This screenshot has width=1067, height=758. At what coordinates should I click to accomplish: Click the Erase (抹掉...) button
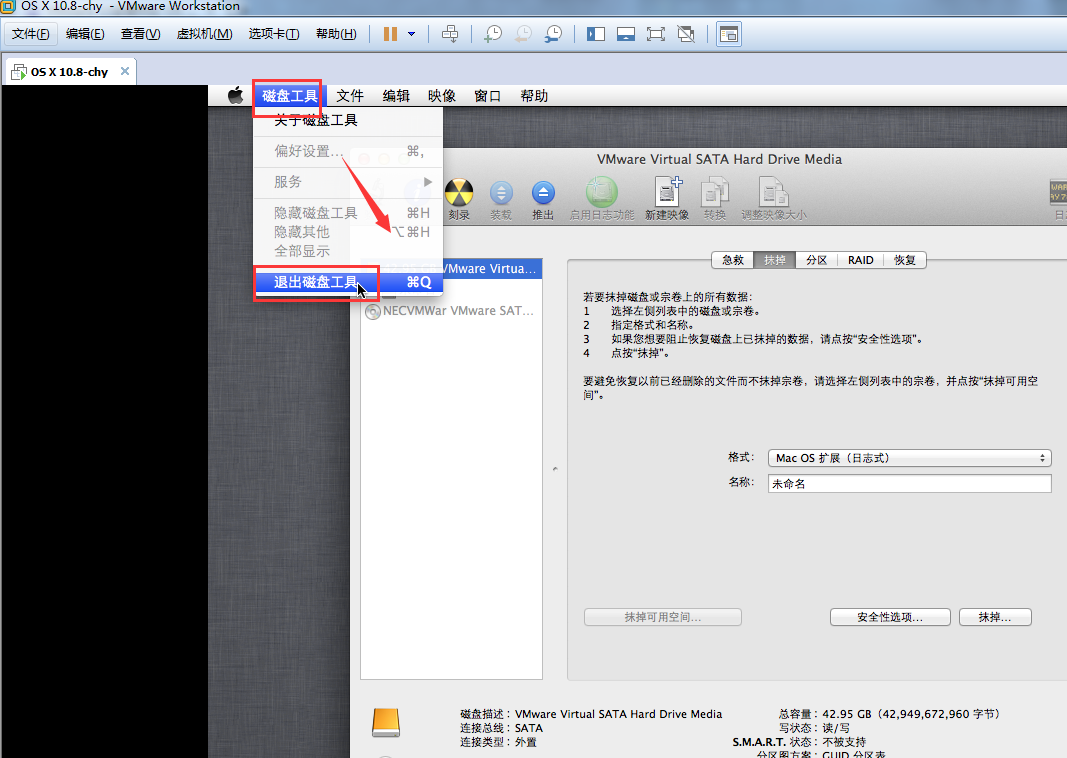994,617
